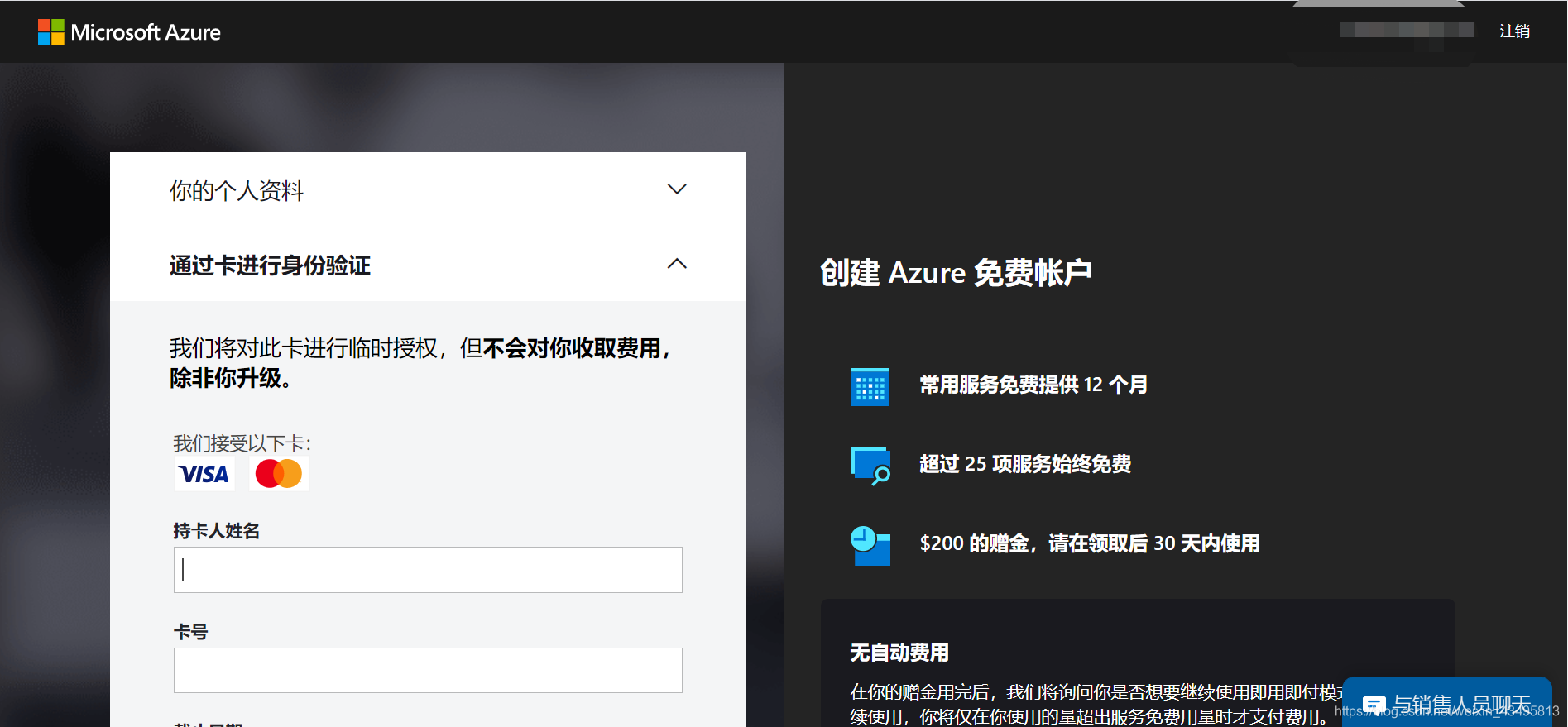The height and width of the screenshot is (727, 1568).
Task: Click the 持卡人姓名 field label
Action: pos(217,531)
